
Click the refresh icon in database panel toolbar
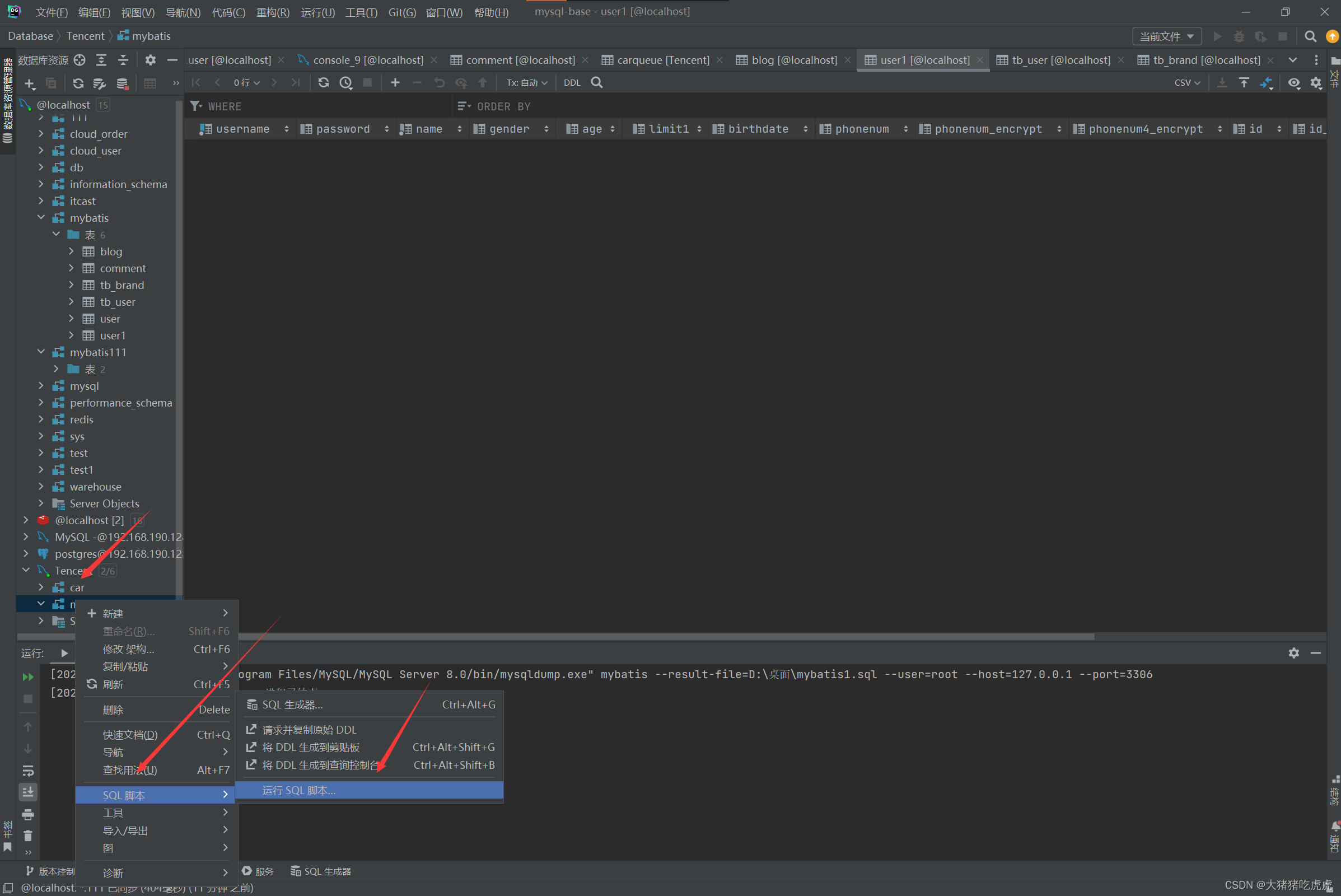78,83
